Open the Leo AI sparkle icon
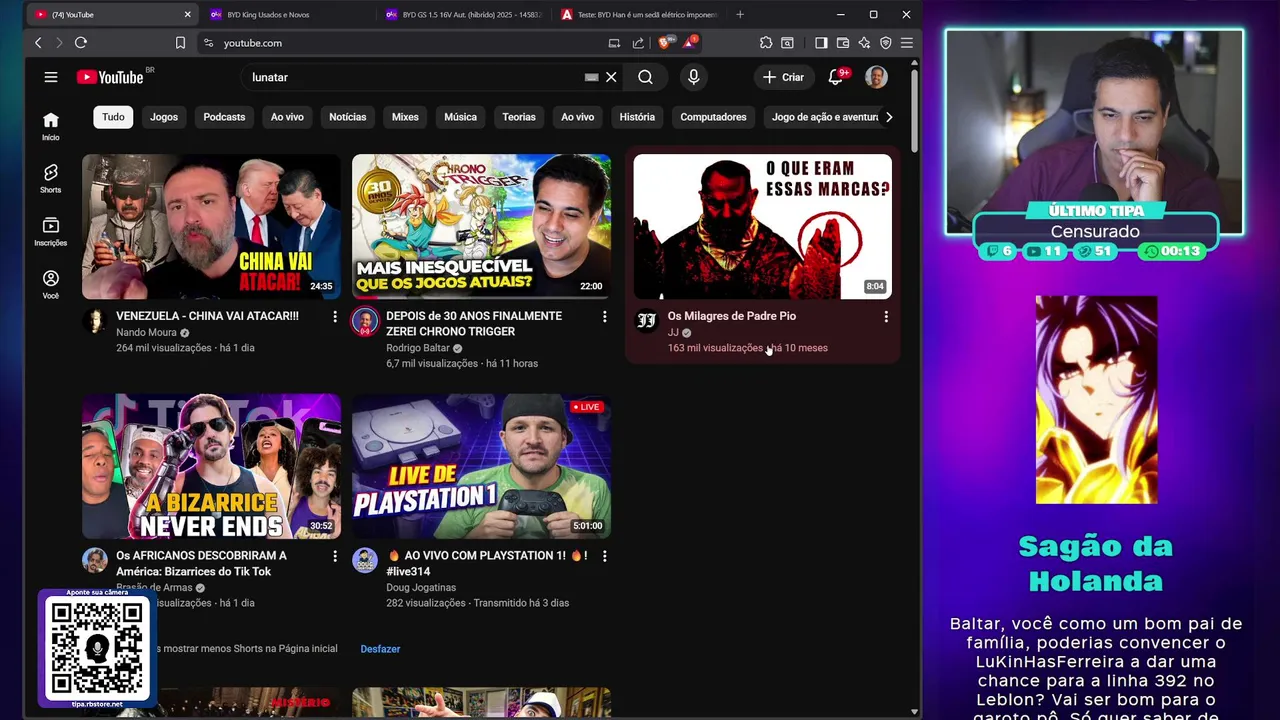This screenshot has width=1280, height=720. click(864, 43)
